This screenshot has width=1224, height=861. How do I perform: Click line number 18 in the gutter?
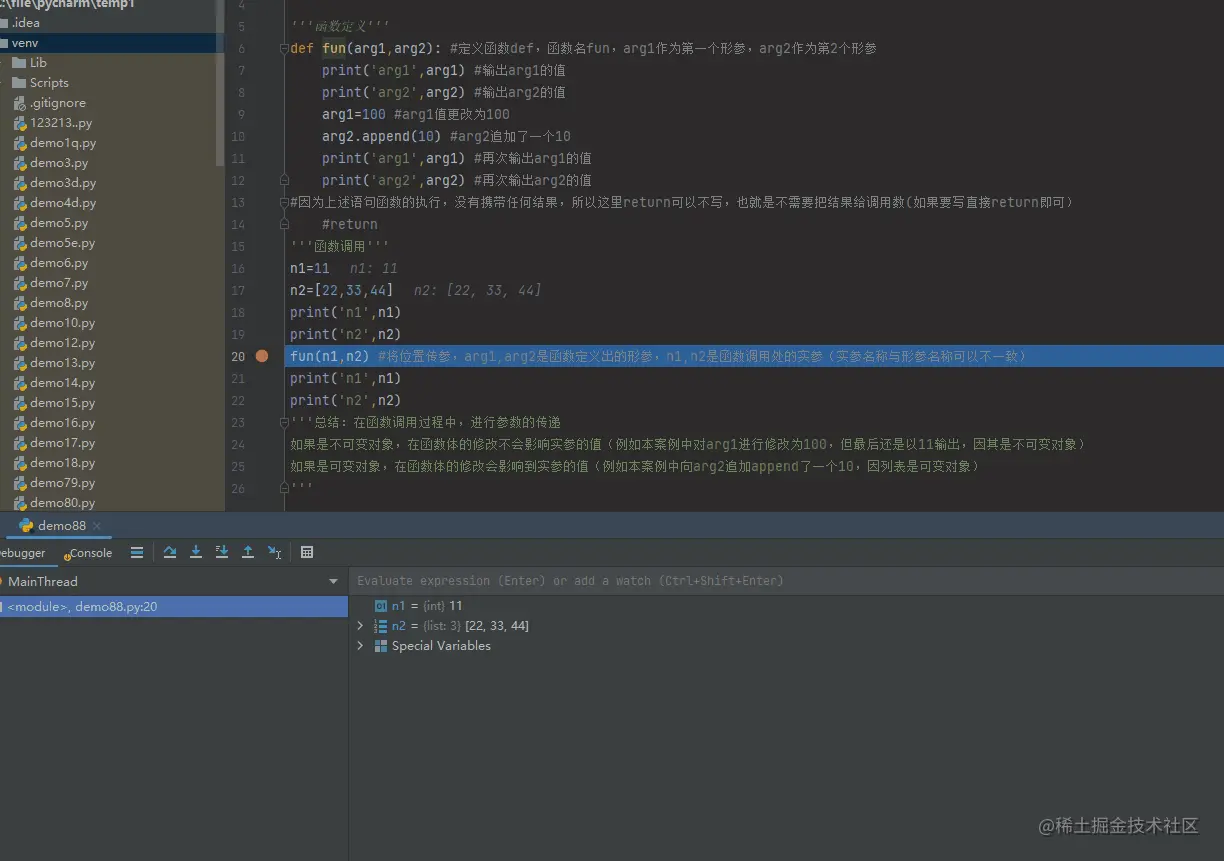click(237, 312)
